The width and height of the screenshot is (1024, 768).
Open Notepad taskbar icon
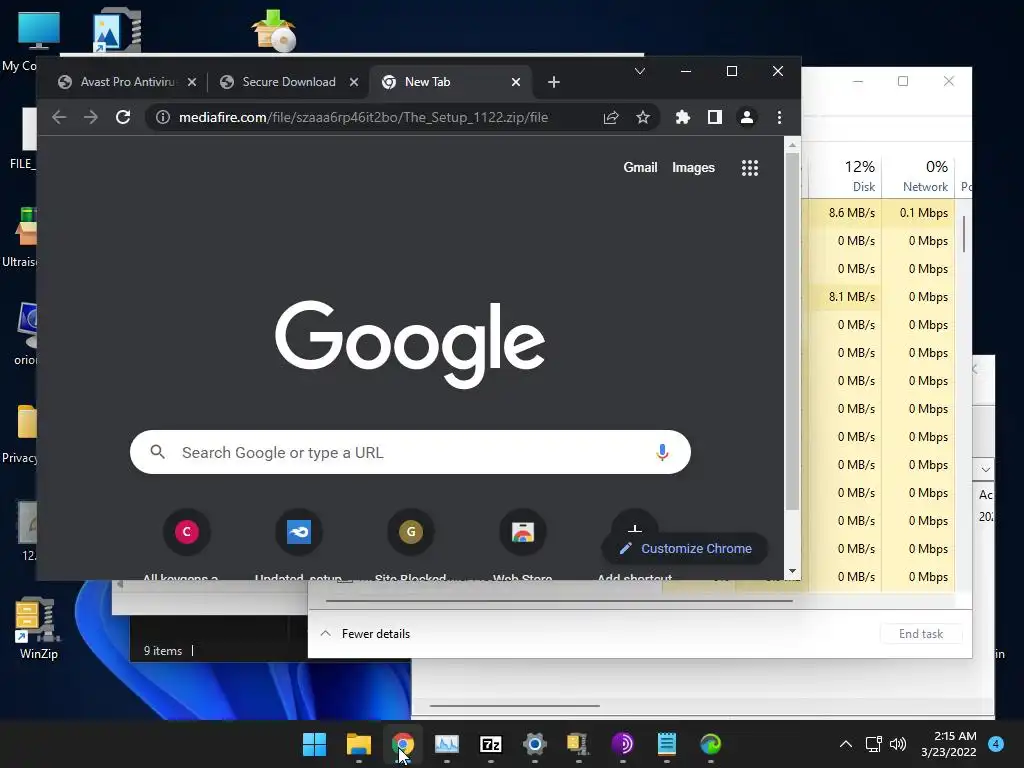pos(667,744)
